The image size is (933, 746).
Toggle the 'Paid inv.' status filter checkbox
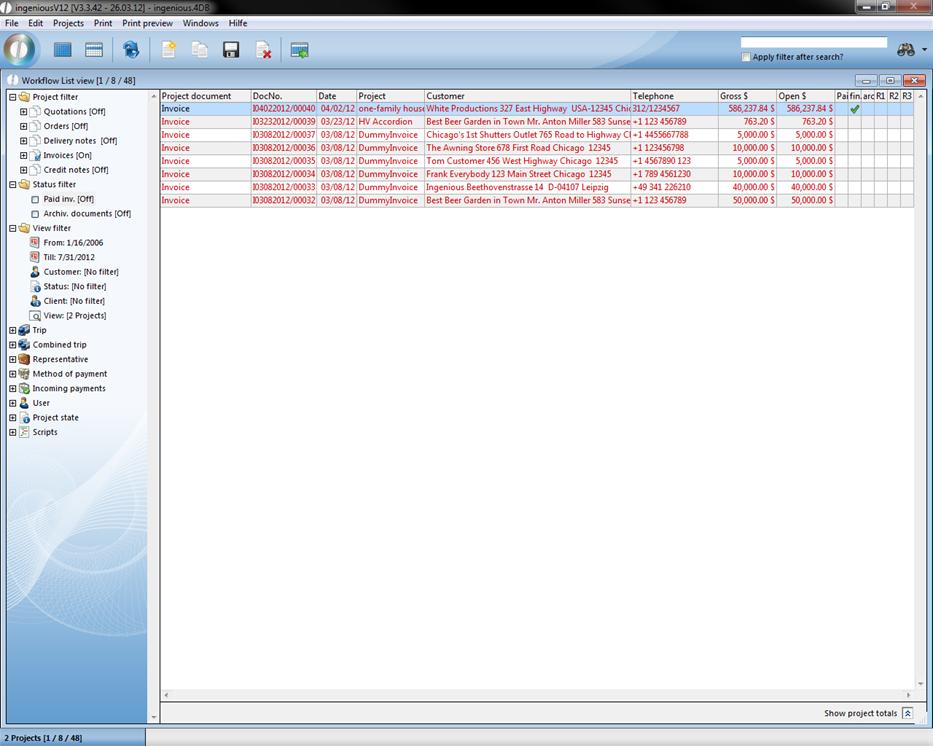click(x=35, y=199)
